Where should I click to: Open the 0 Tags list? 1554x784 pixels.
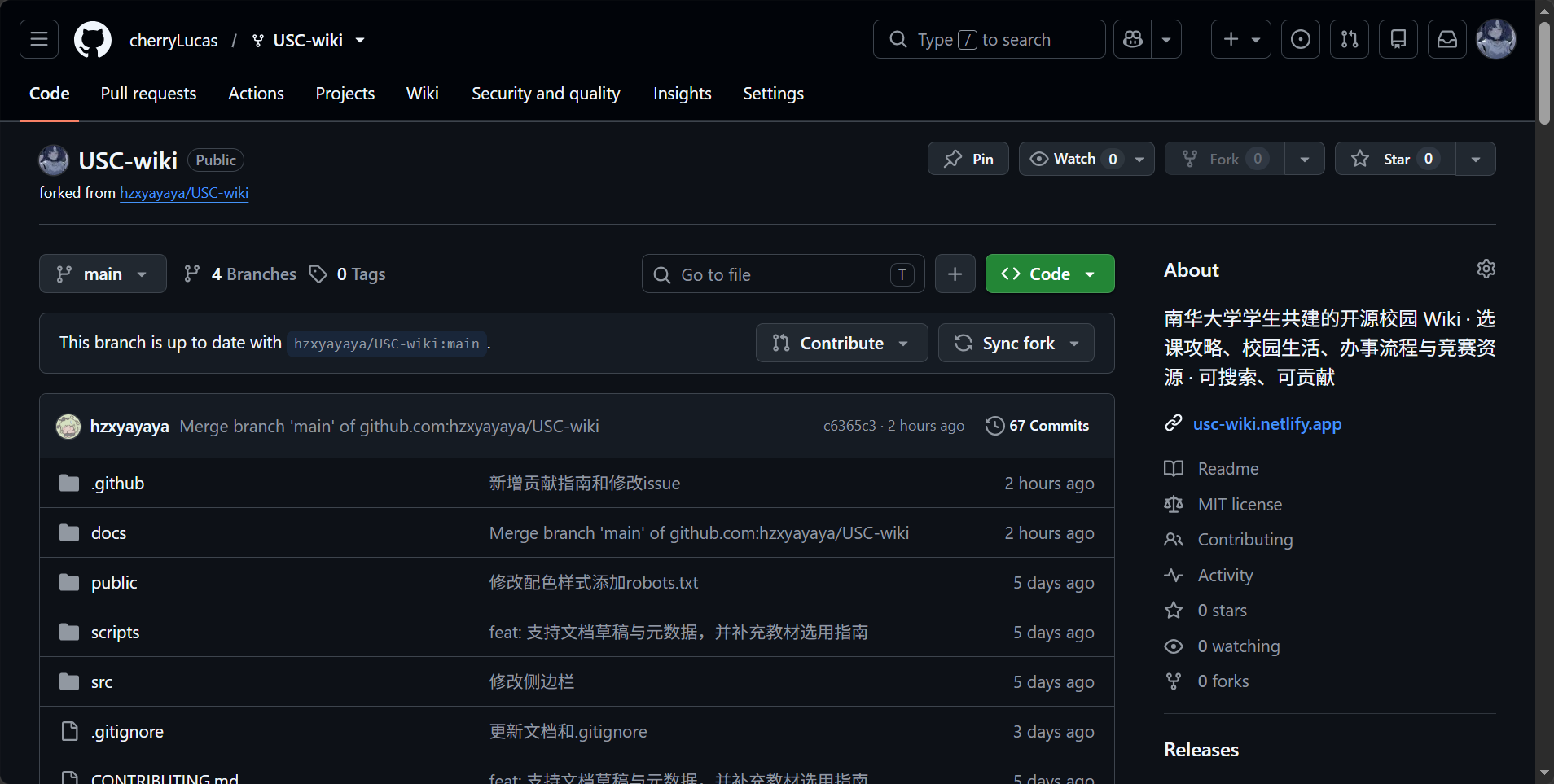pyautogui.click(x=347, y=274)
